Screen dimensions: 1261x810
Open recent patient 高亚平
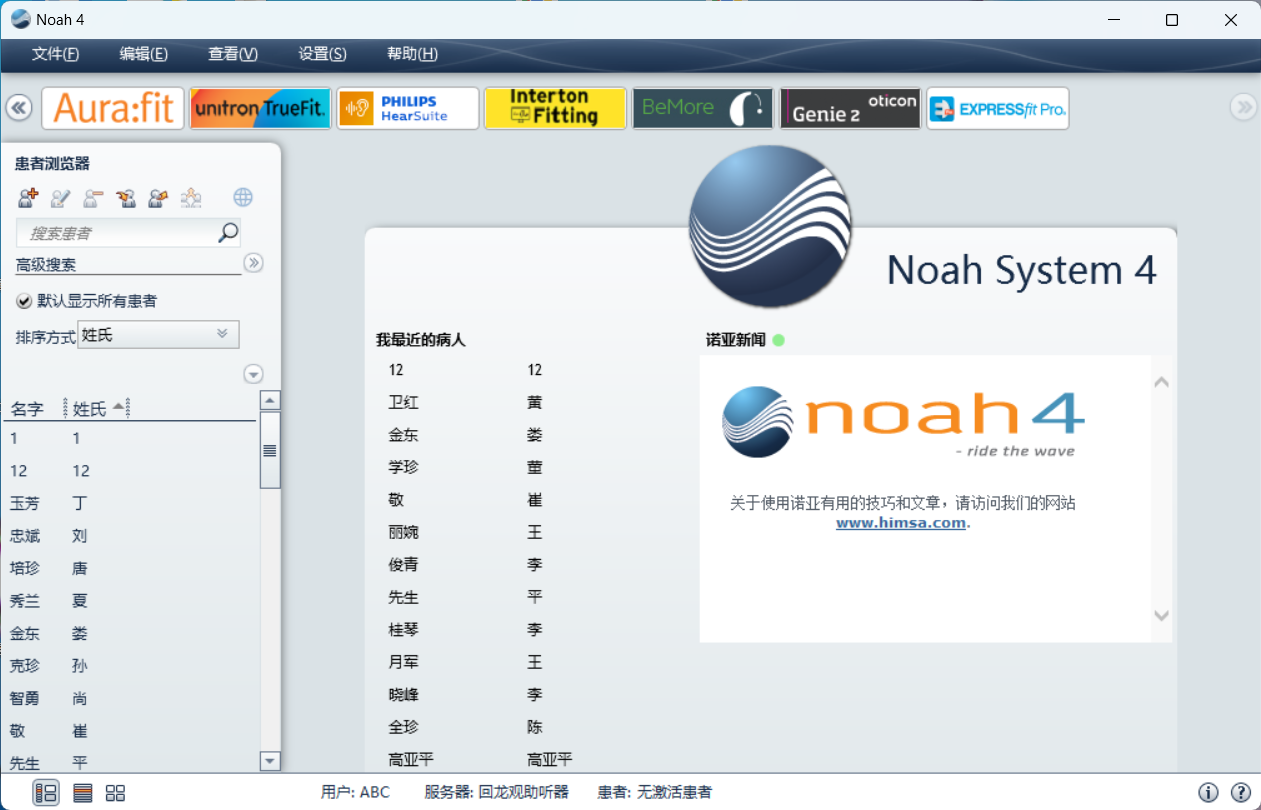pos(480,759)
